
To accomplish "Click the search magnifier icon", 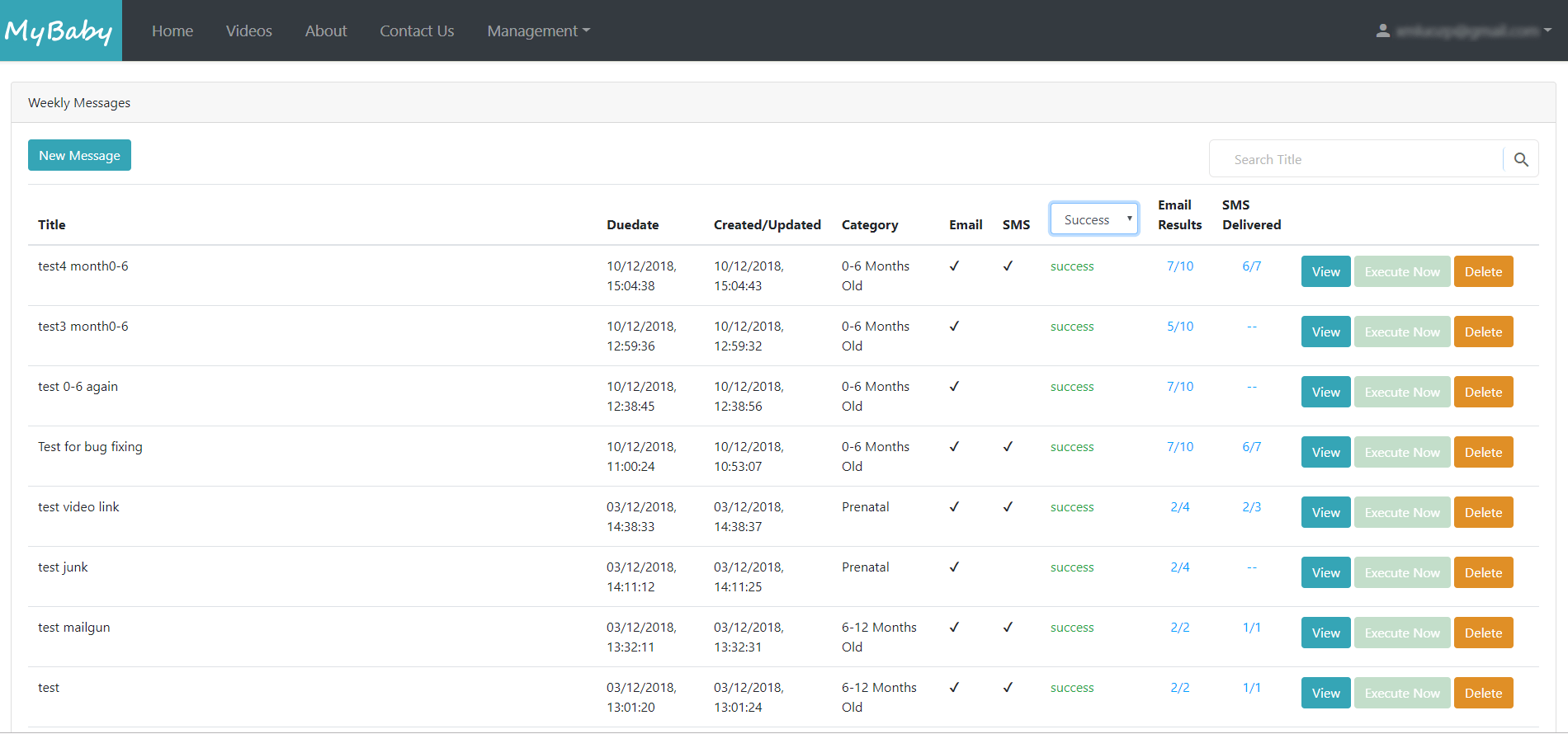I will click(x=1521, y=160).
